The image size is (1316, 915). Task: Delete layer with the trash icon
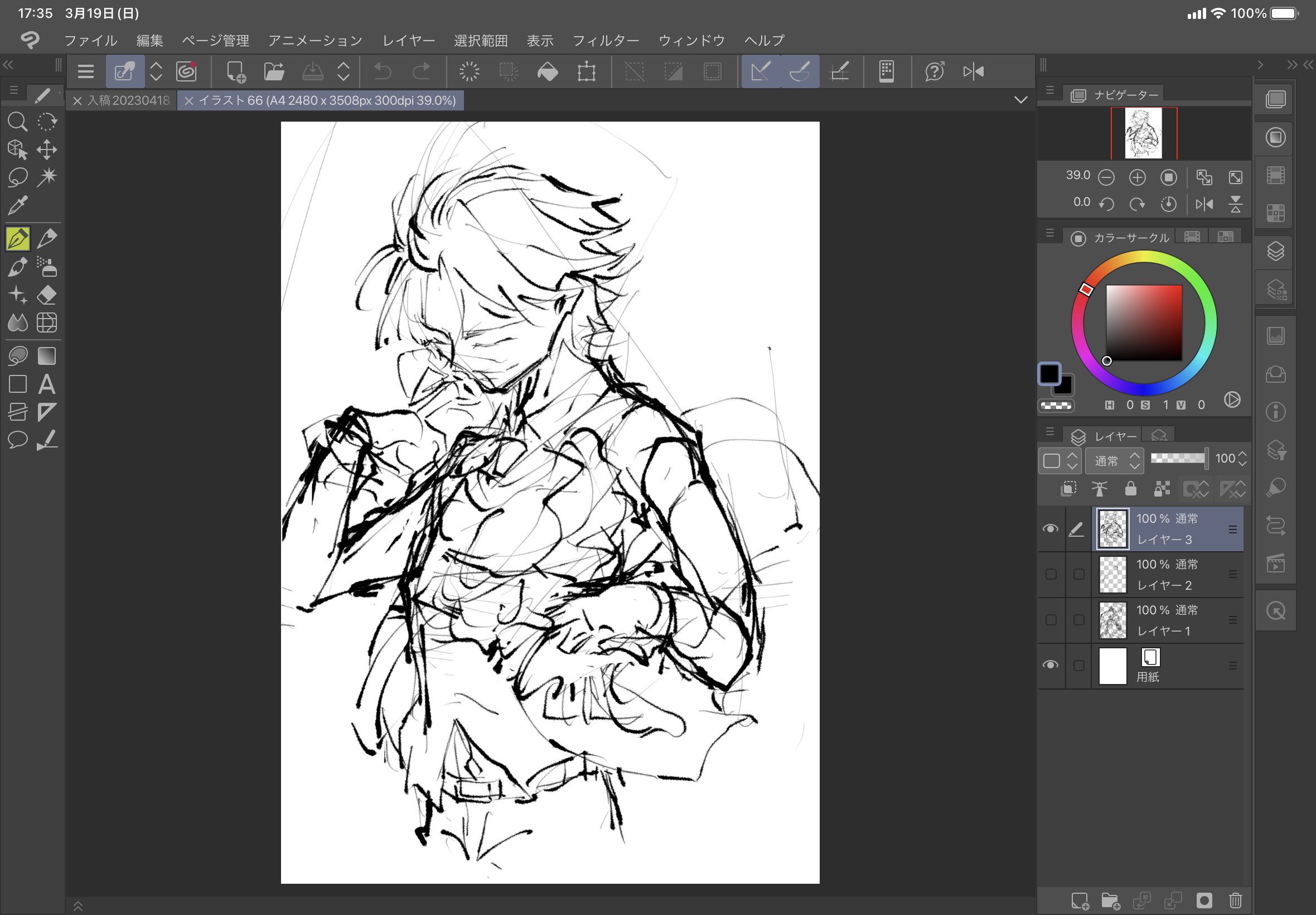point(1235,900)
